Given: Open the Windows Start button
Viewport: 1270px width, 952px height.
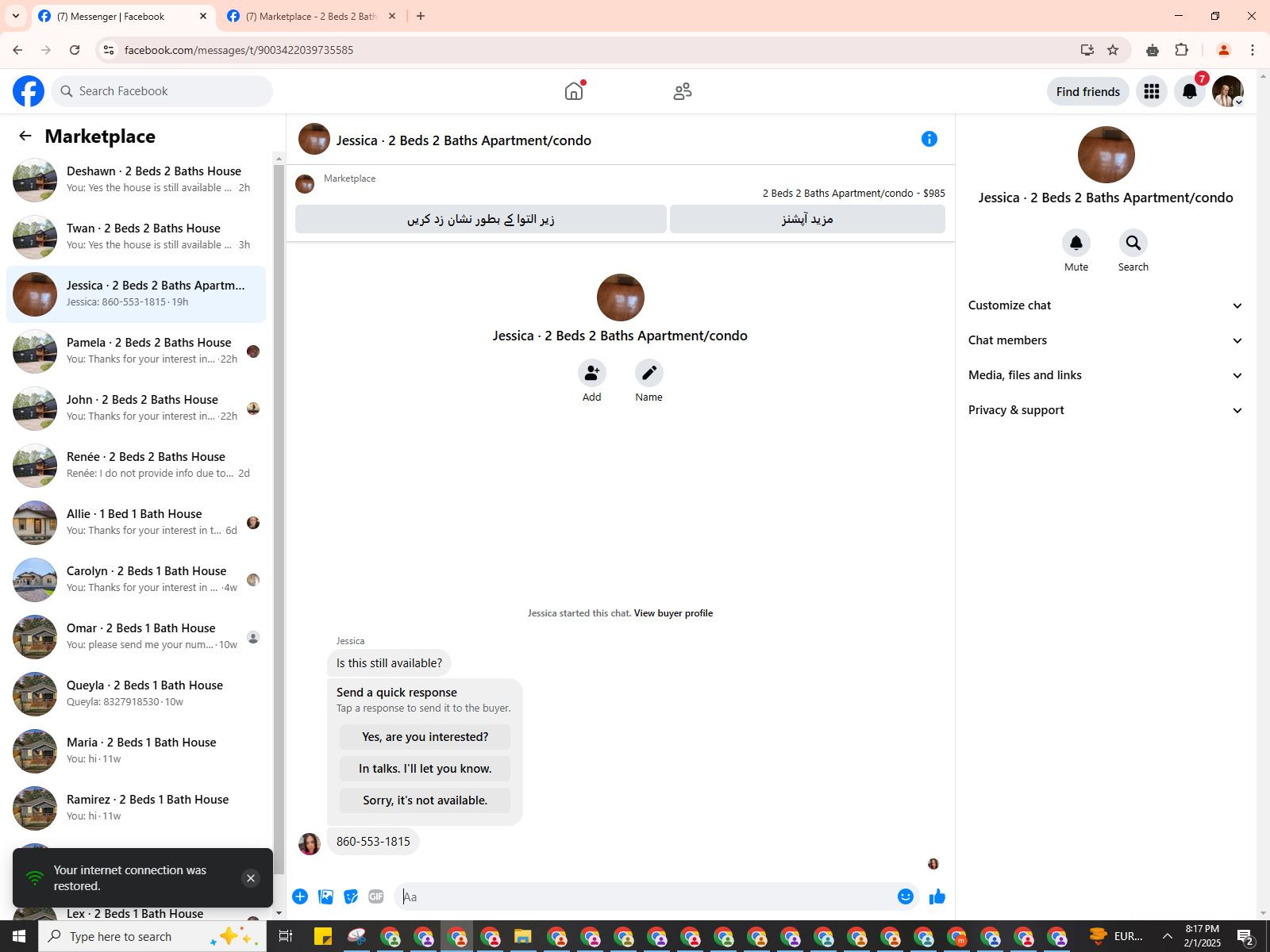Looking at the screenshot, I should point(19,936).
